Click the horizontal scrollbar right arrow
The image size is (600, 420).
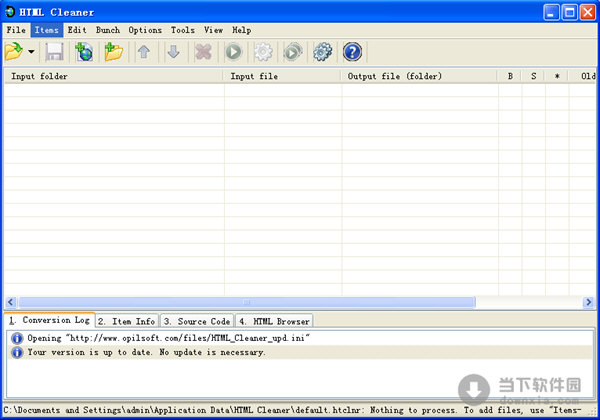tap(589, 302)
